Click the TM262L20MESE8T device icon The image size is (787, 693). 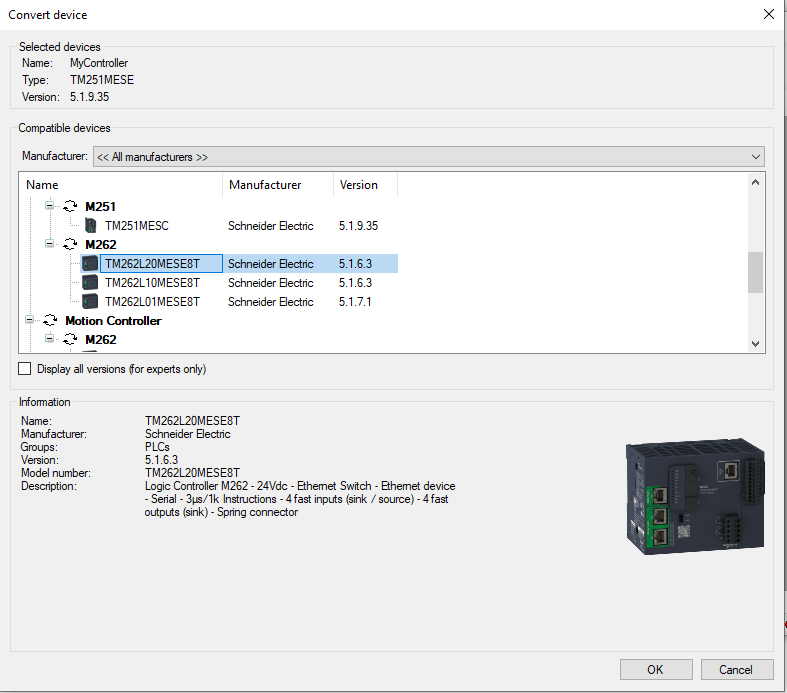tap(90, 263)
